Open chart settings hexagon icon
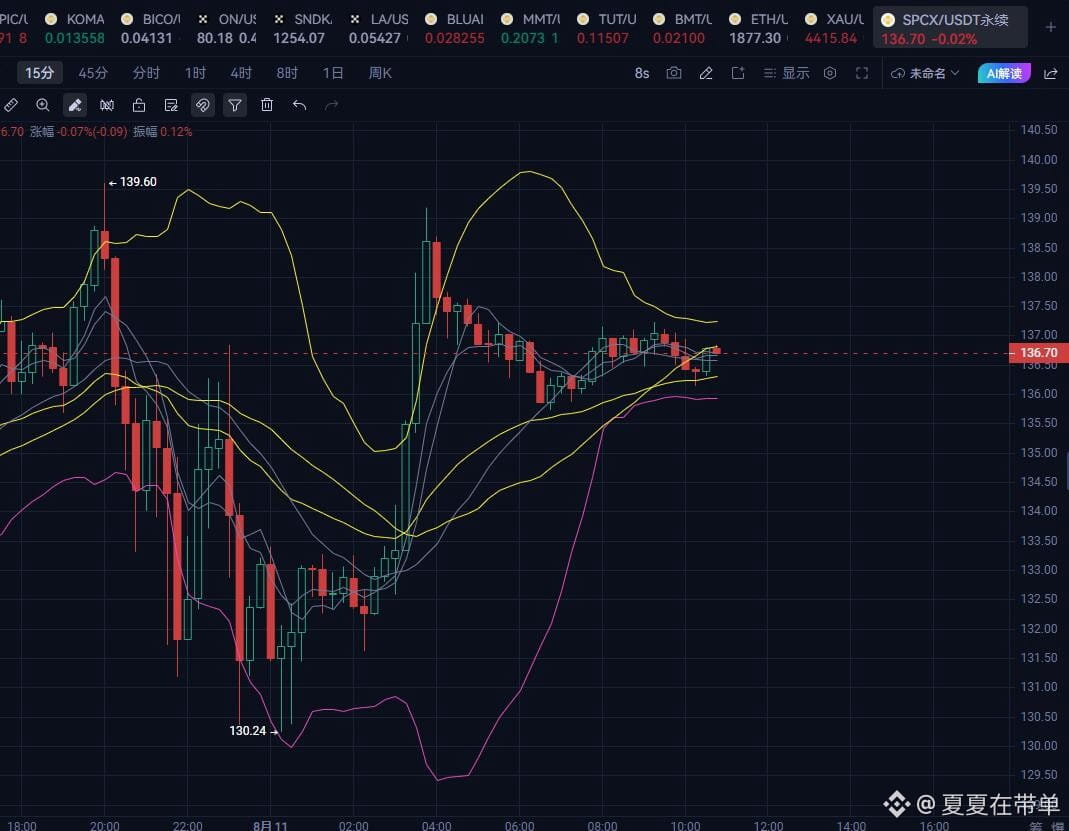 pos(830,73)
